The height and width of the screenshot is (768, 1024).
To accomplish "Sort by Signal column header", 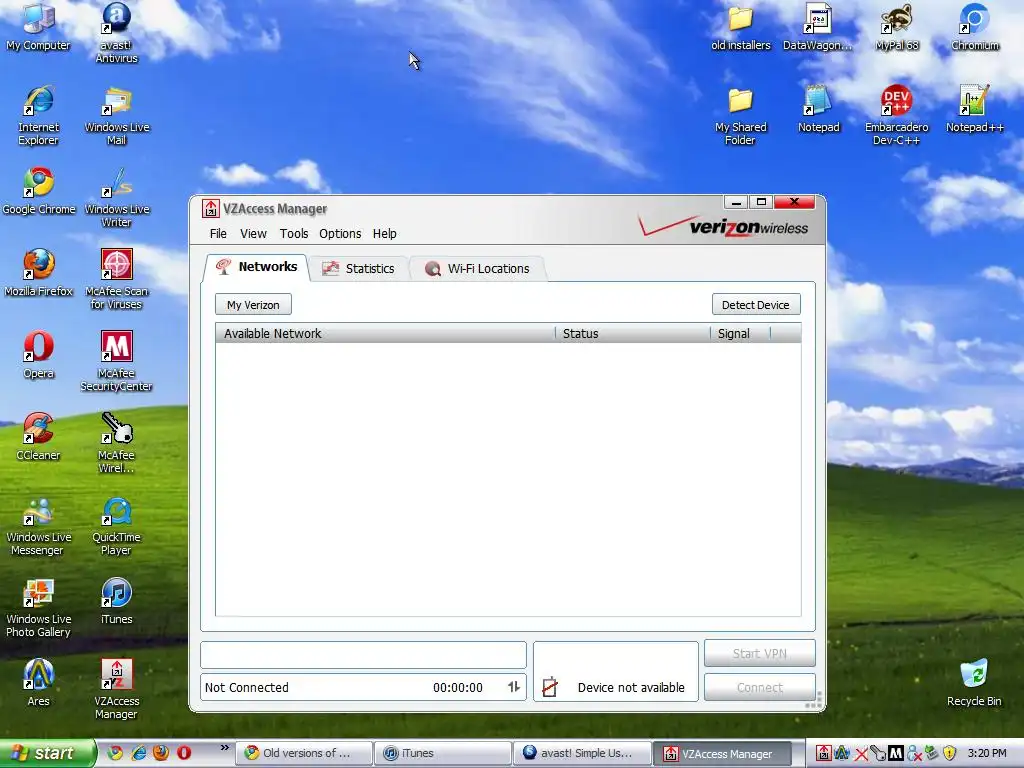I will (x=741, y=334).
